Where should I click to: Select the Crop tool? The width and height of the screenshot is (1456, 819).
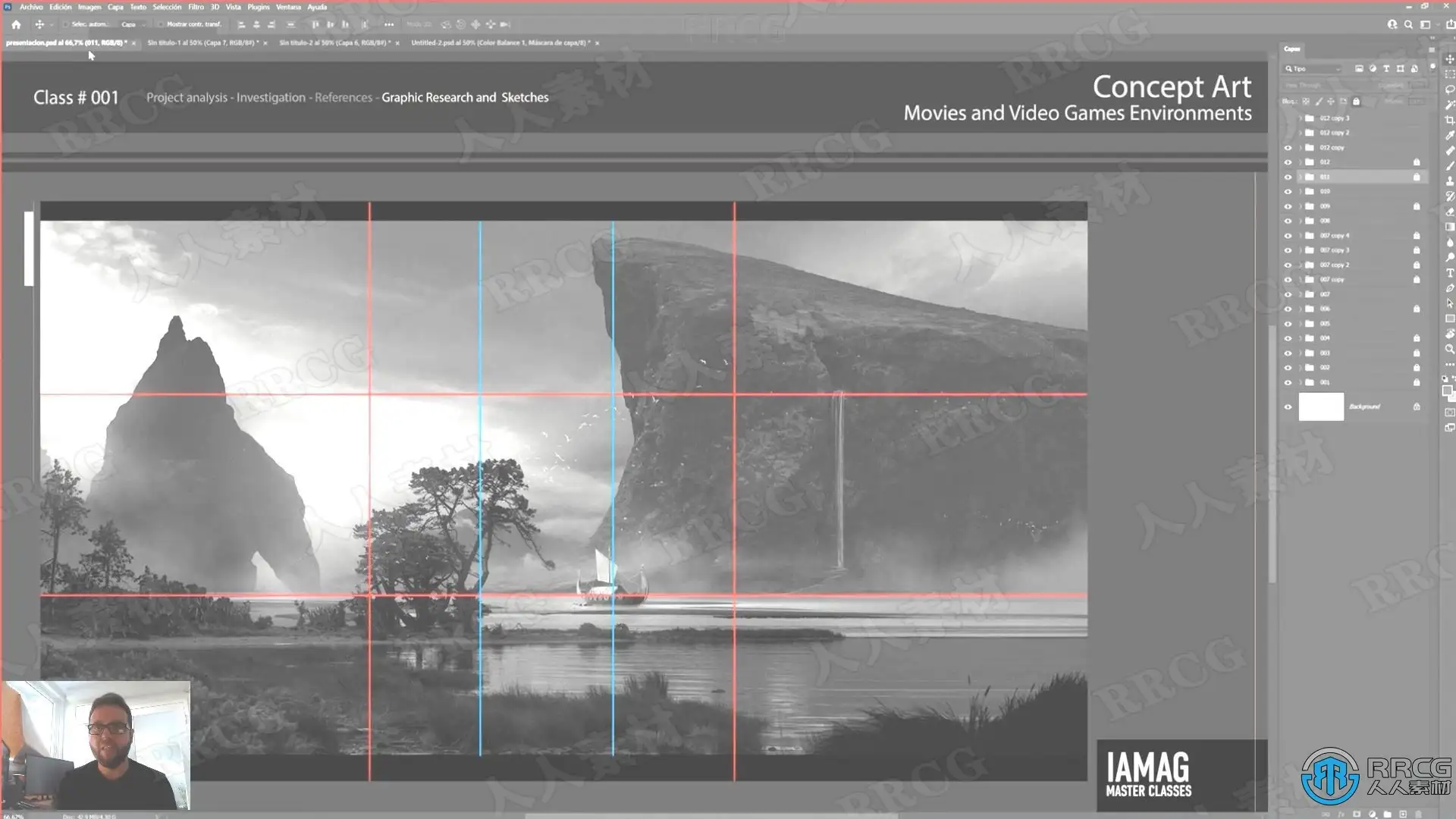point(1450,120)
